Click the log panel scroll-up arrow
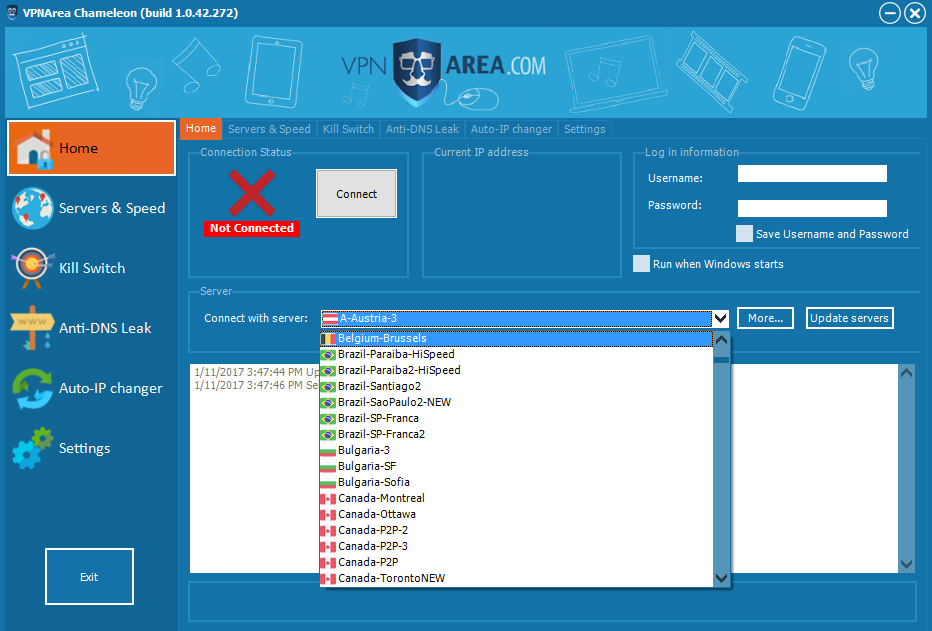Screen dimensions: 932x631 coord(906,373)
